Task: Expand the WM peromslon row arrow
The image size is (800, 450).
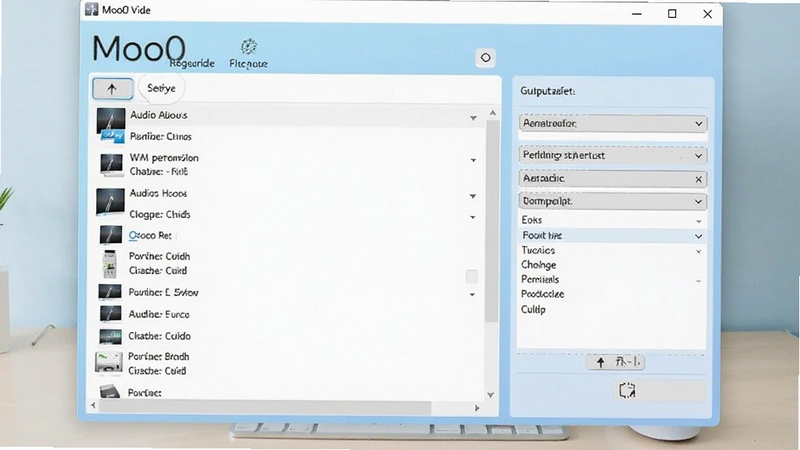Action: pos(473,160)
